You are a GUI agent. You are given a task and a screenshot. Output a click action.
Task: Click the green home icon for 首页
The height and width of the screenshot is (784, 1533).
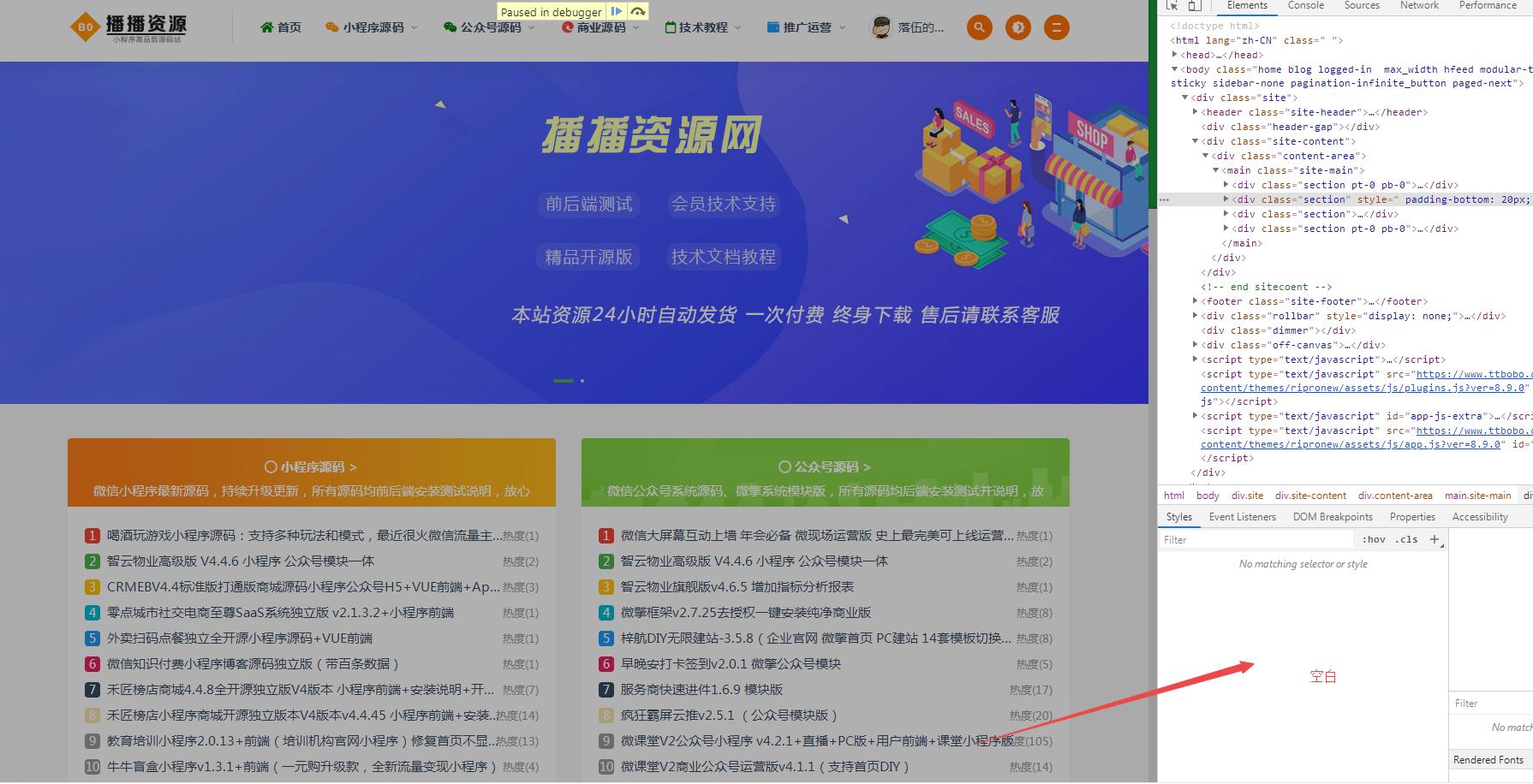(267, 27)
